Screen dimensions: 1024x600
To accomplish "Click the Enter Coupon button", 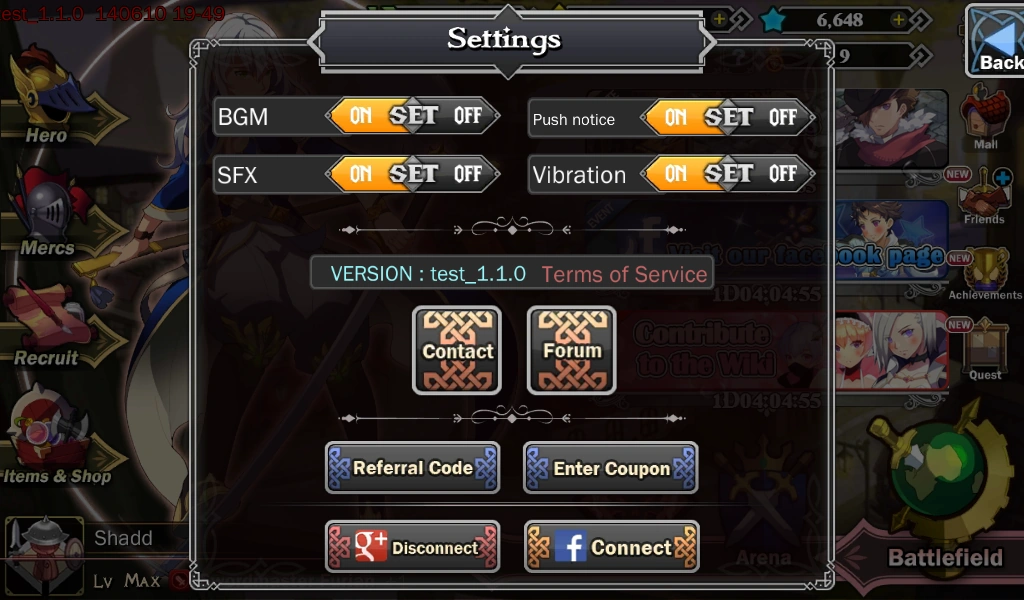I will pos(611,467).
